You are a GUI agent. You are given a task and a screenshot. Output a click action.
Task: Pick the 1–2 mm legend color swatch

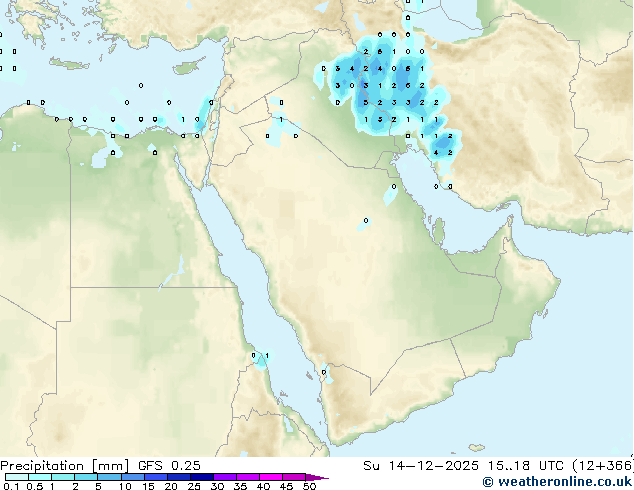63,477
